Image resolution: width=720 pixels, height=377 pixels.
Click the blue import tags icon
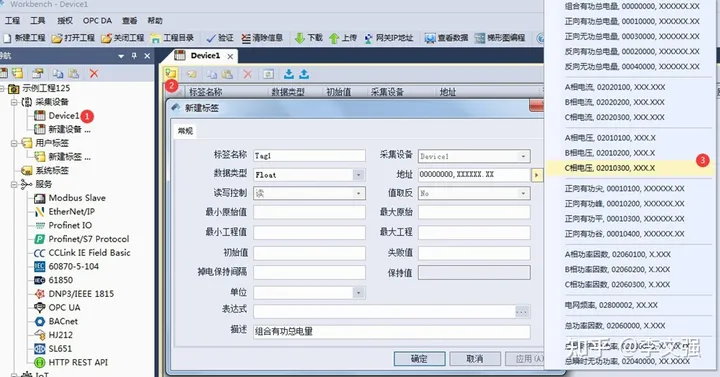289,74
